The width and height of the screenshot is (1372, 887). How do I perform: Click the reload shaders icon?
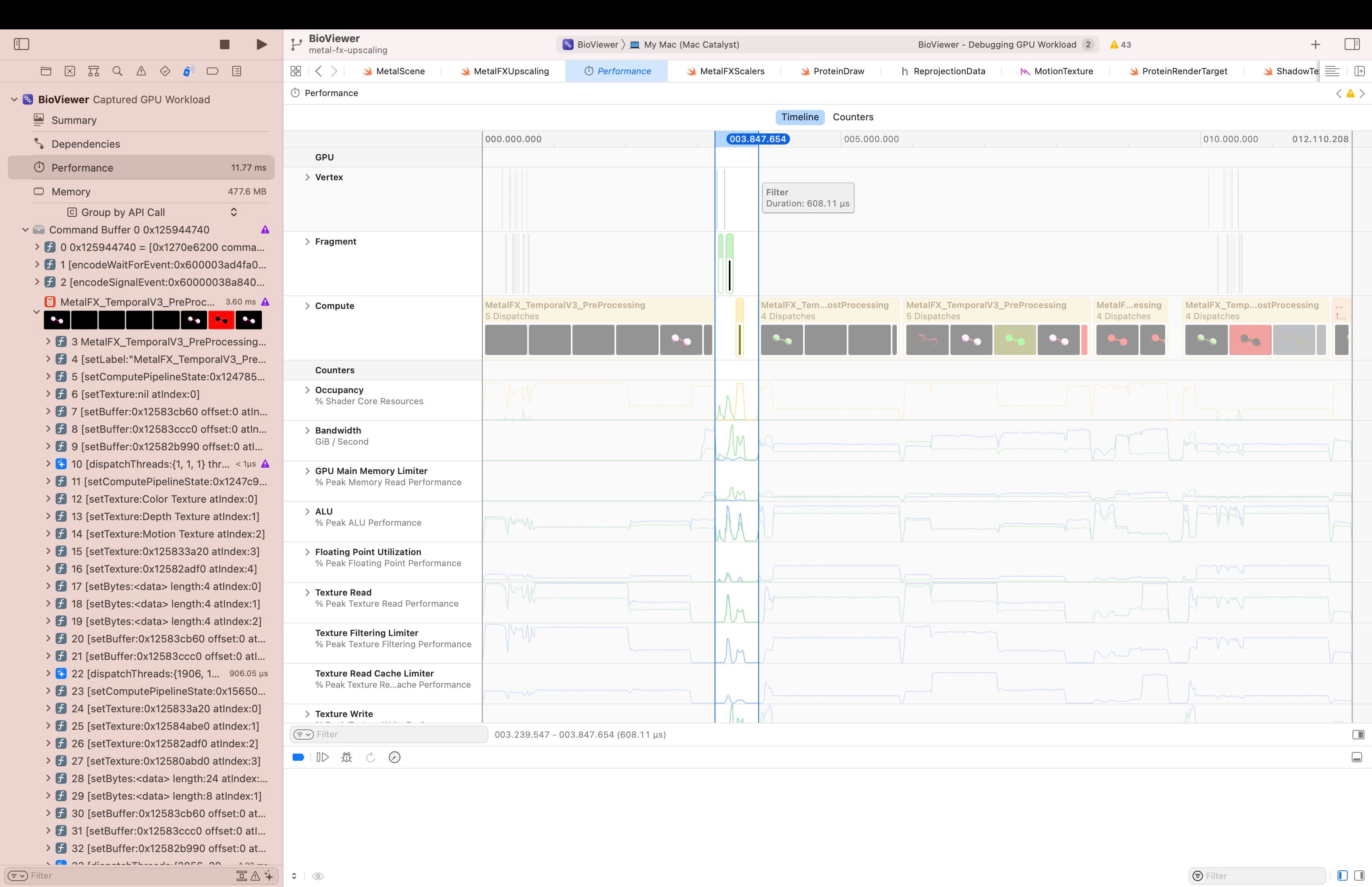click(371, 758)
